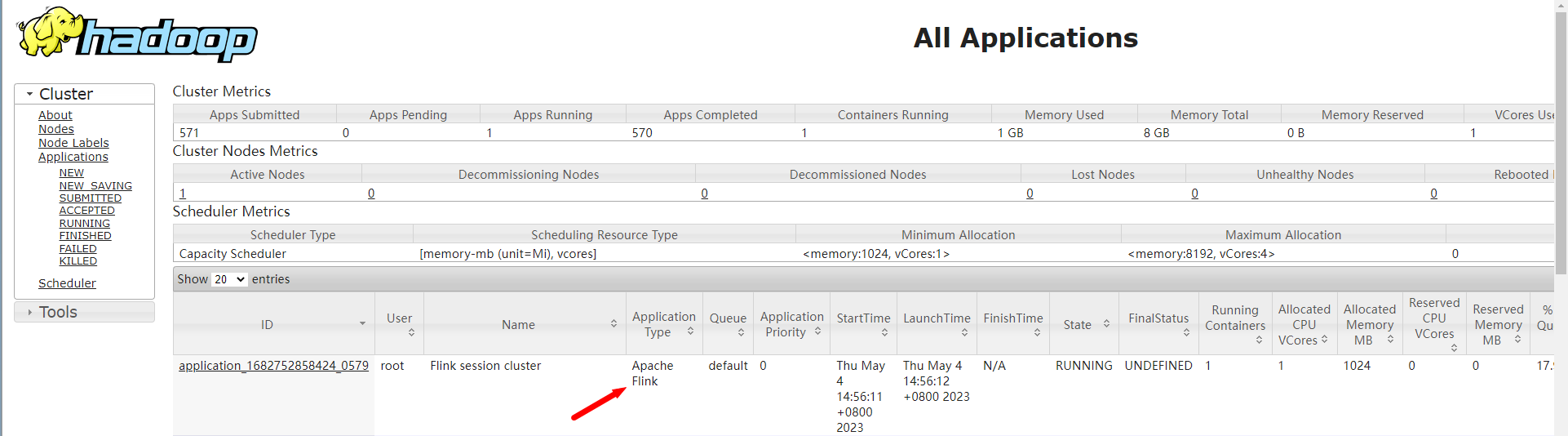This screenshot has height=436, width=1568.
Task: Click the Memory Used value 1 GB
Action: (x=1010, y=133)
